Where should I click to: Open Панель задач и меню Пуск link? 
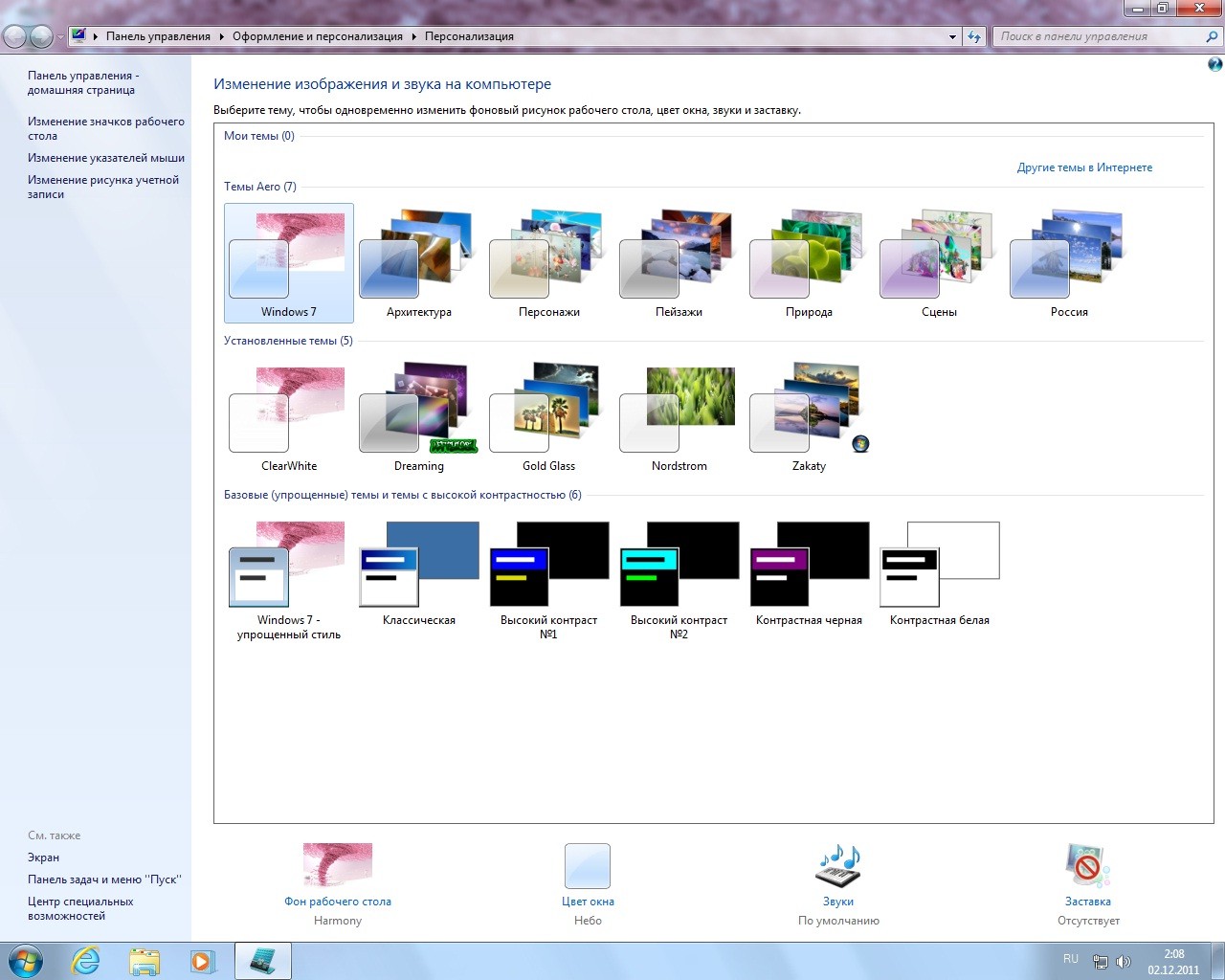coord(104,880)
